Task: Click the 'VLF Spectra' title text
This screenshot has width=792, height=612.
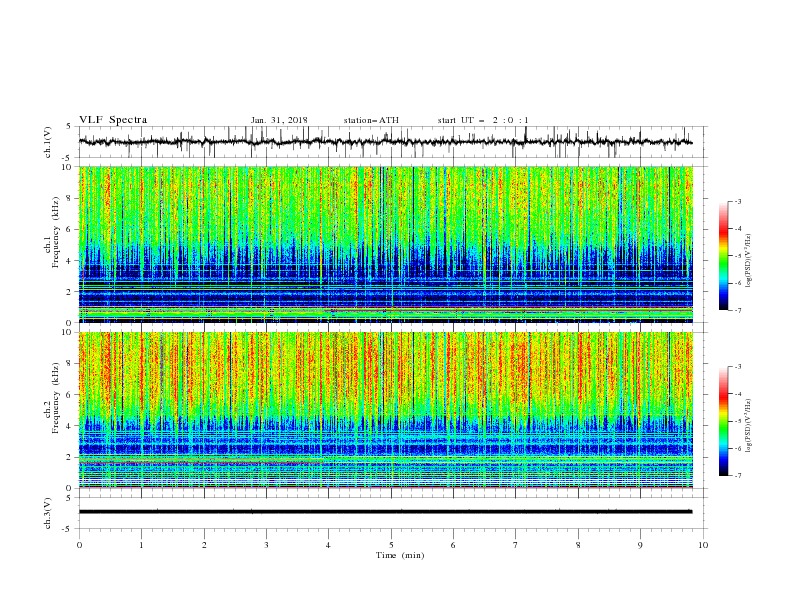Action: pyautogui.click(x=113, y=120)
